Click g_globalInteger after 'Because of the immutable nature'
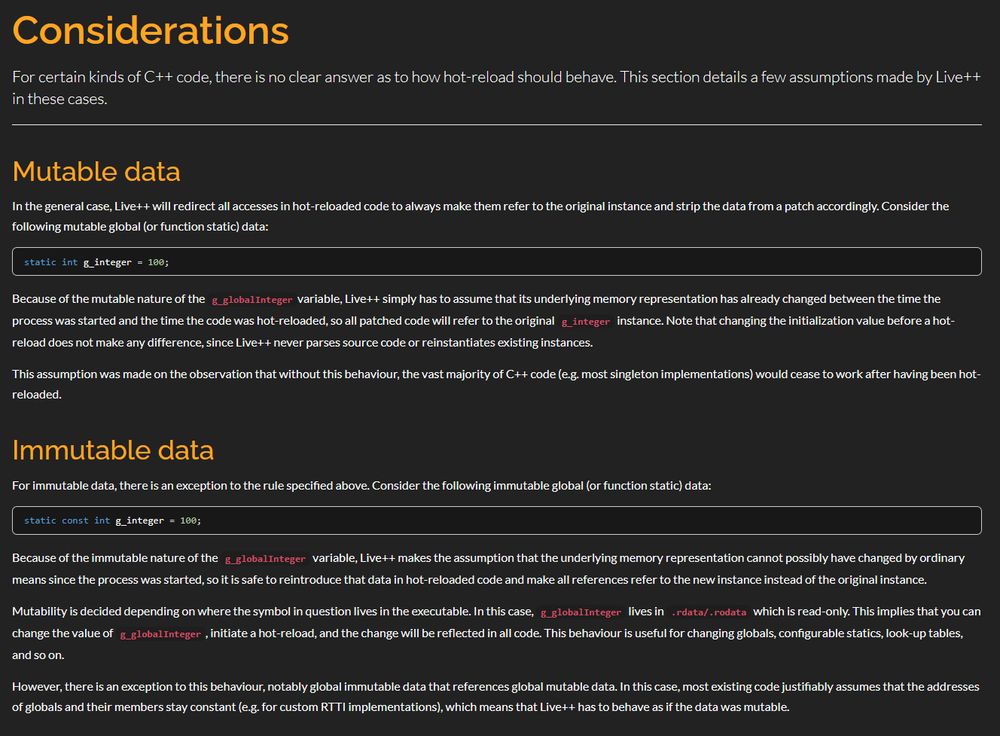The height and width of the screenshot is (736, 1000). click(265, 559)
